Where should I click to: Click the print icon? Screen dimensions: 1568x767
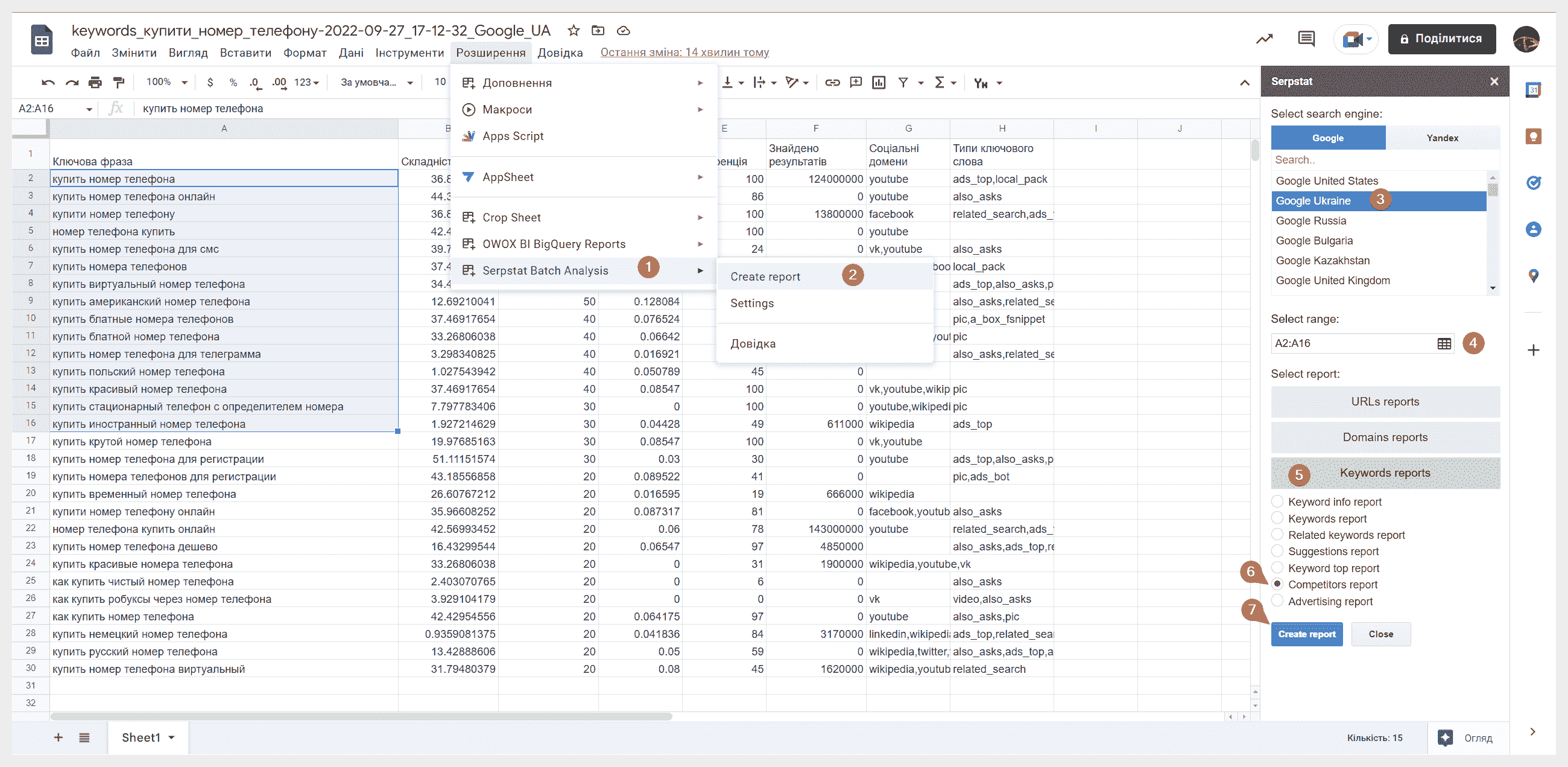(x=95, y=83)
